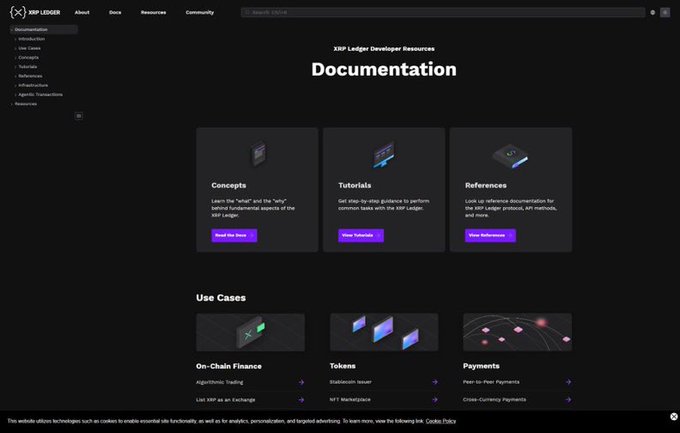Open the language globe selector

652,13
